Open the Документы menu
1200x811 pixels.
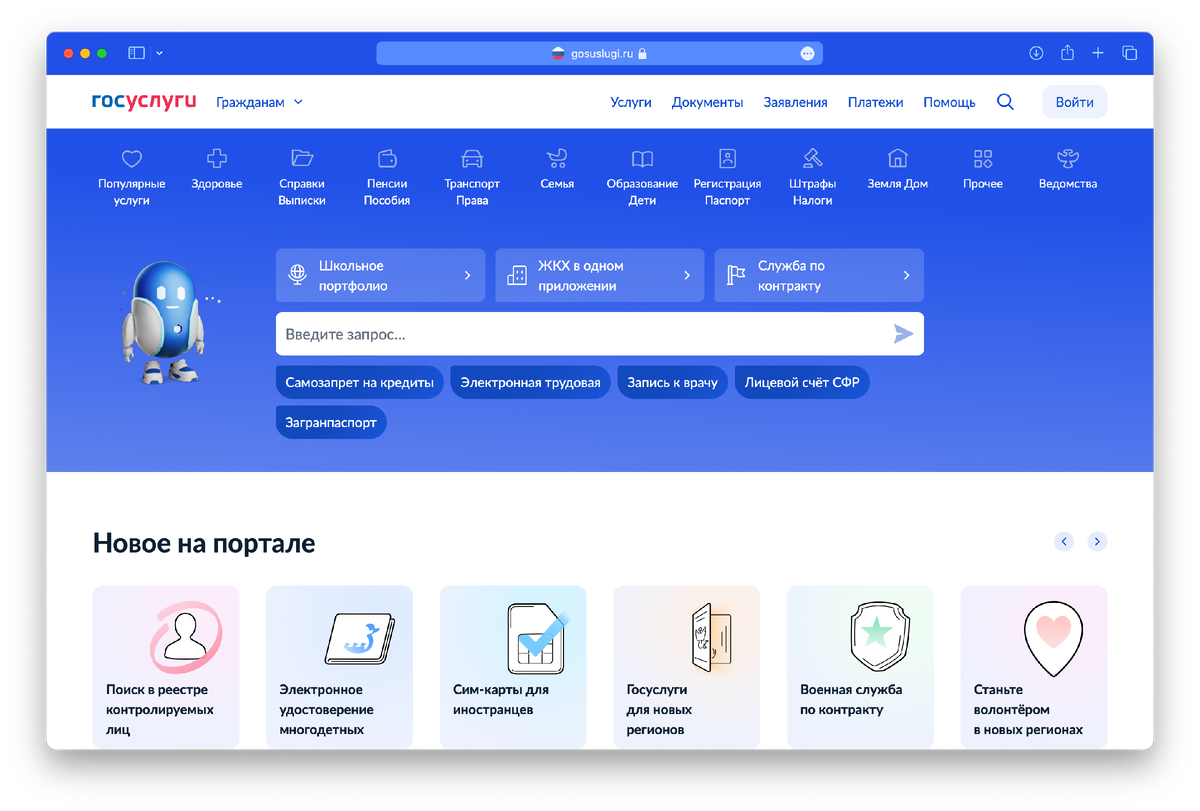coord(707,102)
